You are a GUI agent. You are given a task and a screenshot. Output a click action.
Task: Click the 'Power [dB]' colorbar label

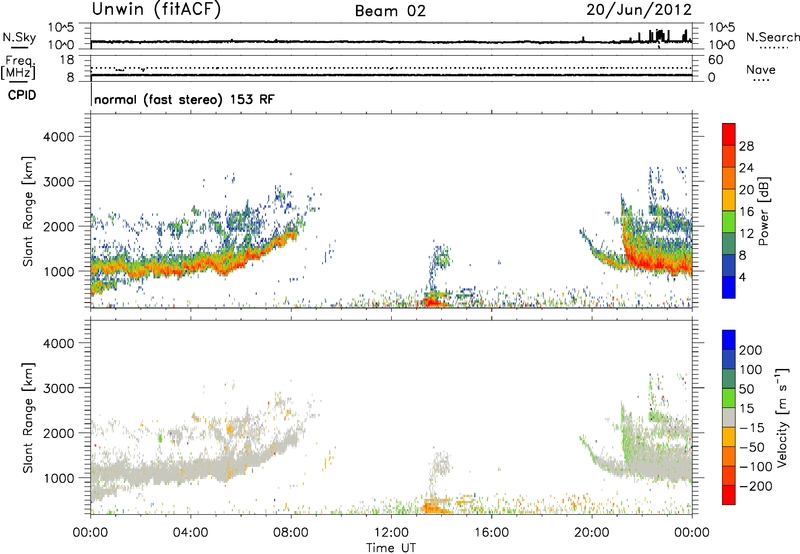763,211
